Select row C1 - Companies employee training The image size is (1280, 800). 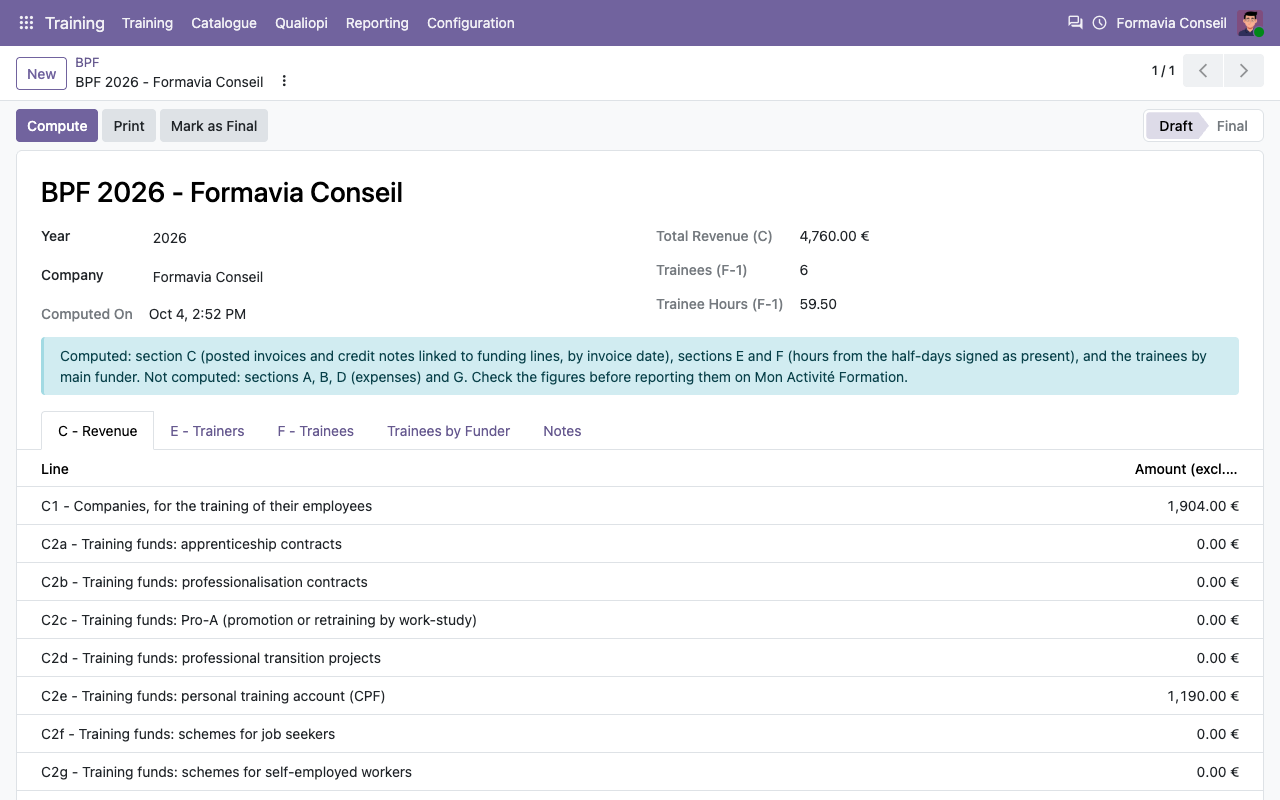[640, 506]
